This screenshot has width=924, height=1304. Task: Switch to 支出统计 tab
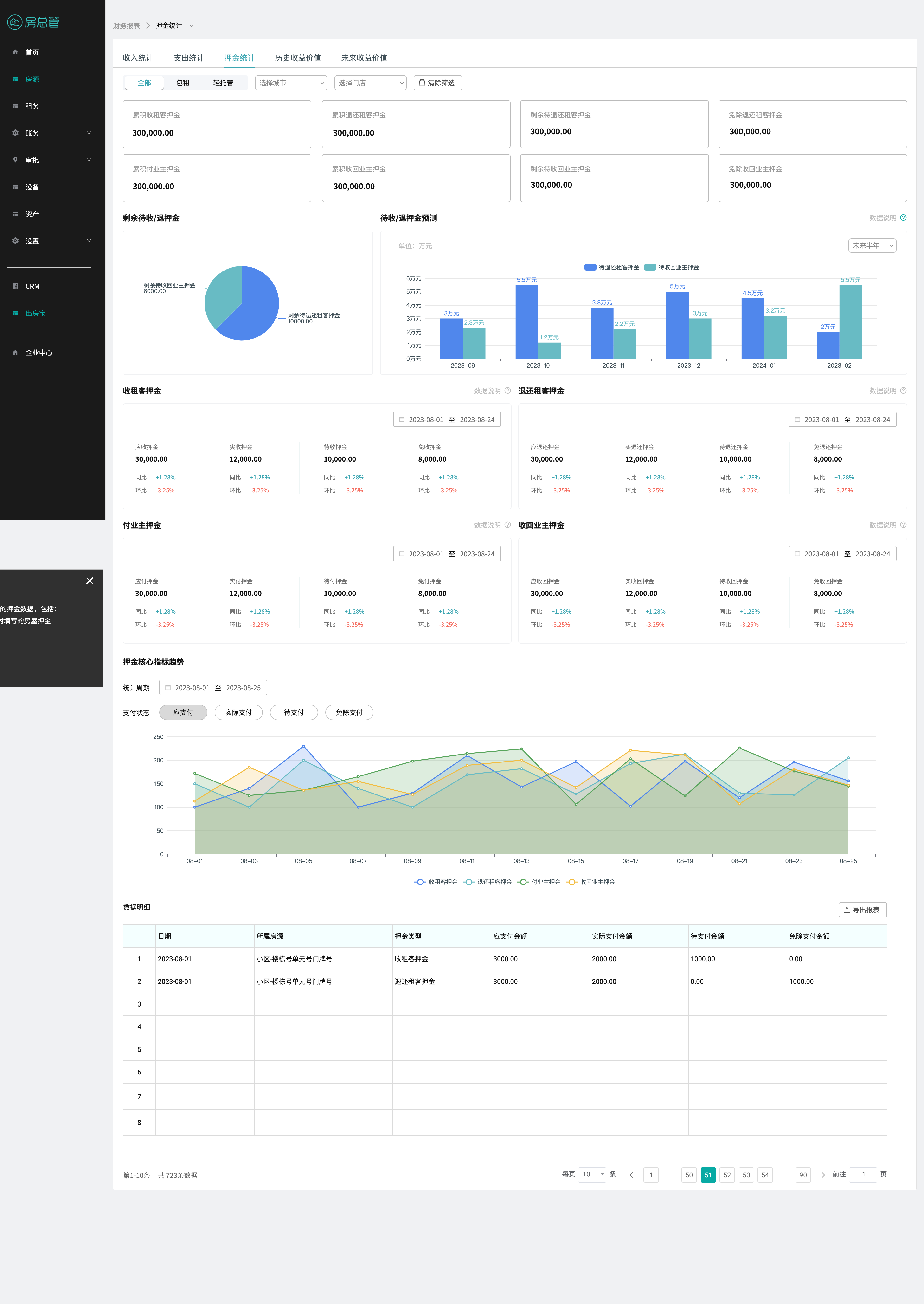[188, 58]
